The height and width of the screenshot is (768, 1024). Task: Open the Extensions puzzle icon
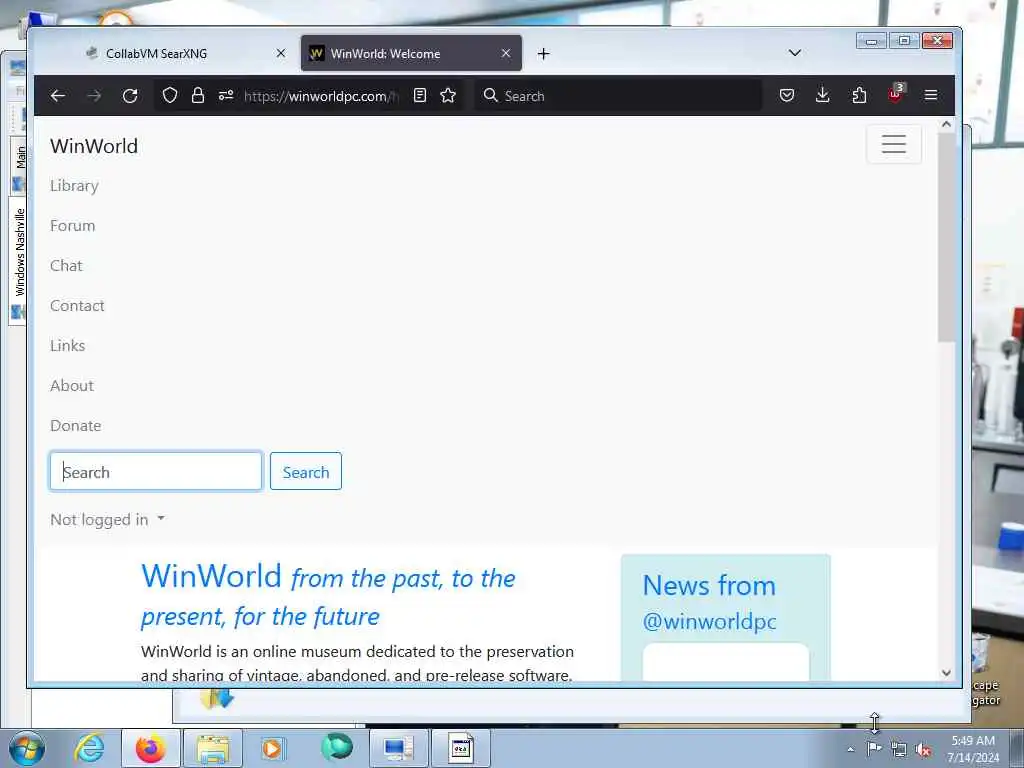[x=859, y=96]
